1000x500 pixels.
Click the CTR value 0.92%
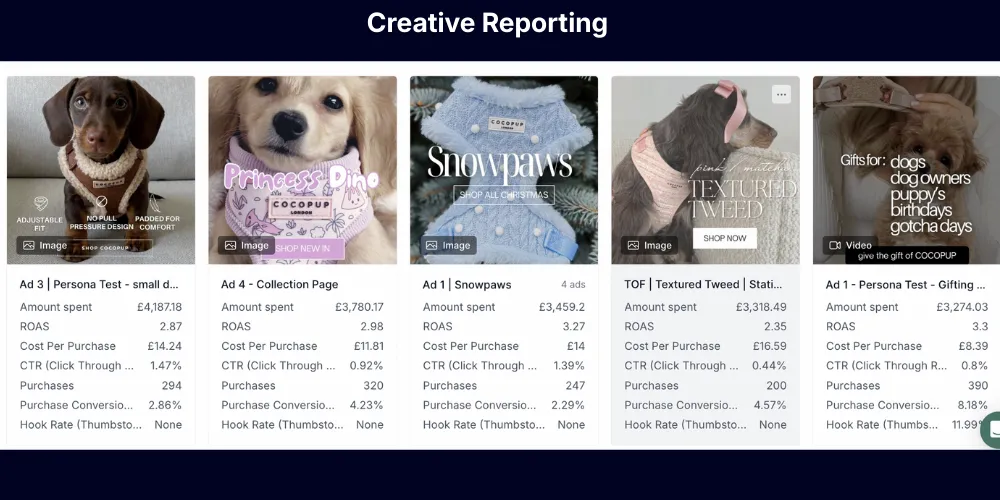pyautogui.click(x=367, y=366)
